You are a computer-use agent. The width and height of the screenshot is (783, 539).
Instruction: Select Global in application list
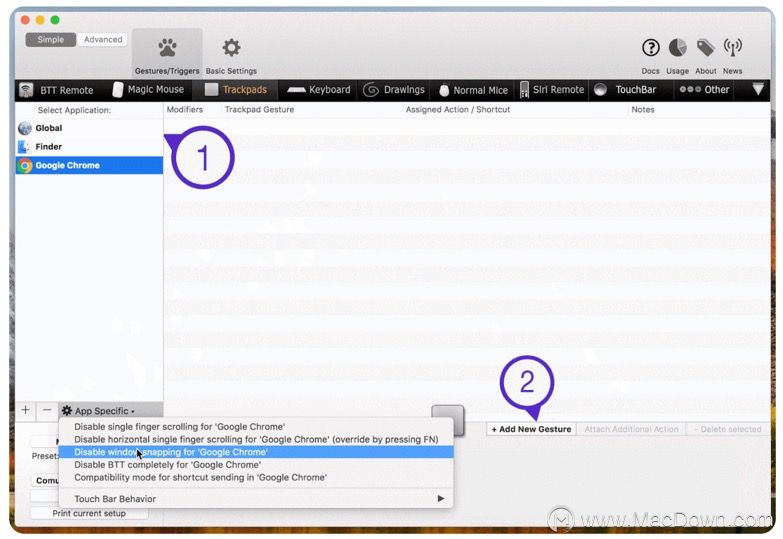[89, 128]
